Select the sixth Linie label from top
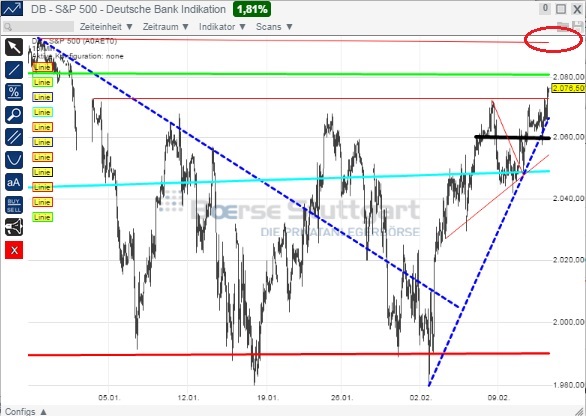 (x=42, y=142)
